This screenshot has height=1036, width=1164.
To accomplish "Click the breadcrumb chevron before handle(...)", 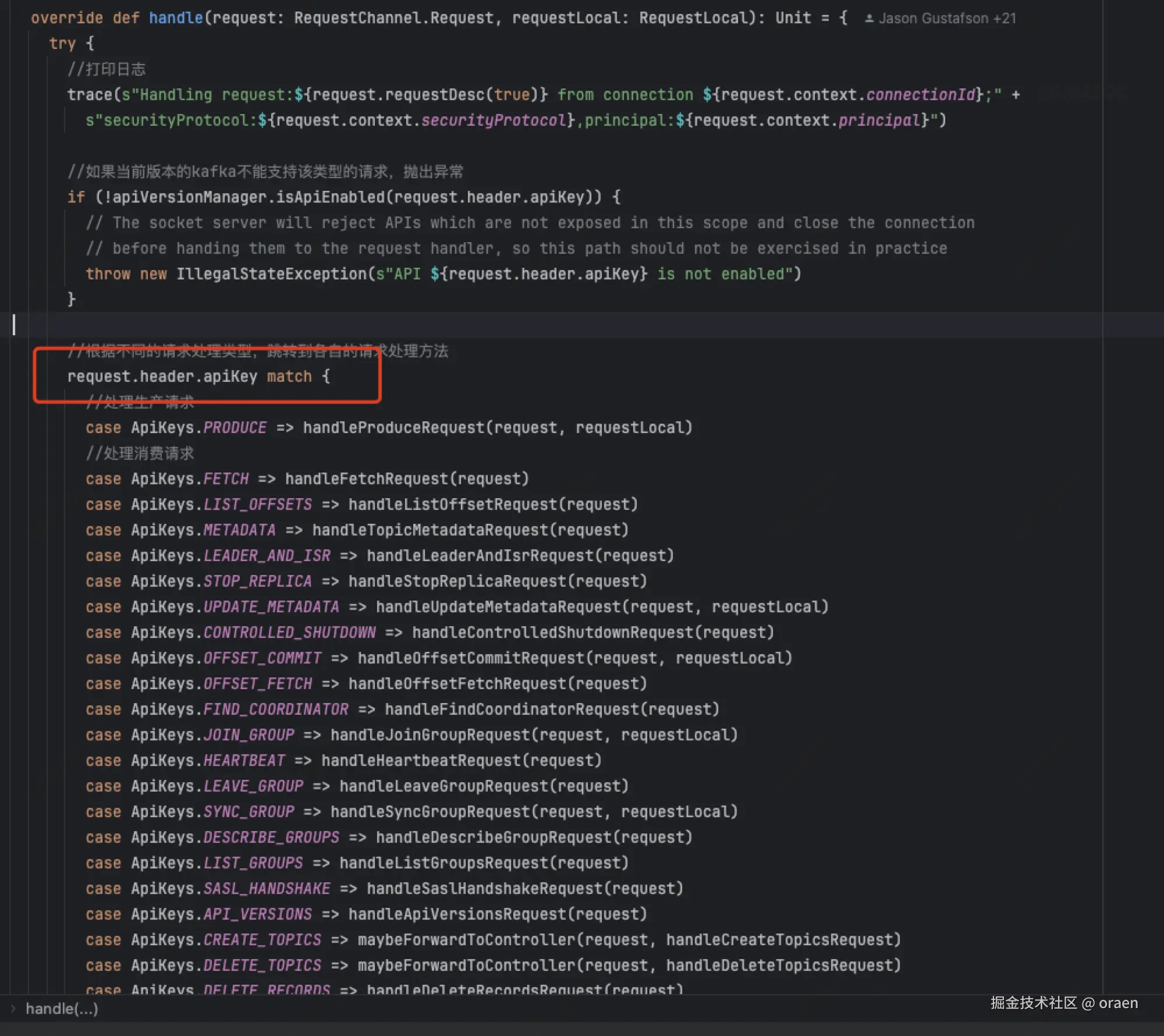I will [x=13, y=1008].
